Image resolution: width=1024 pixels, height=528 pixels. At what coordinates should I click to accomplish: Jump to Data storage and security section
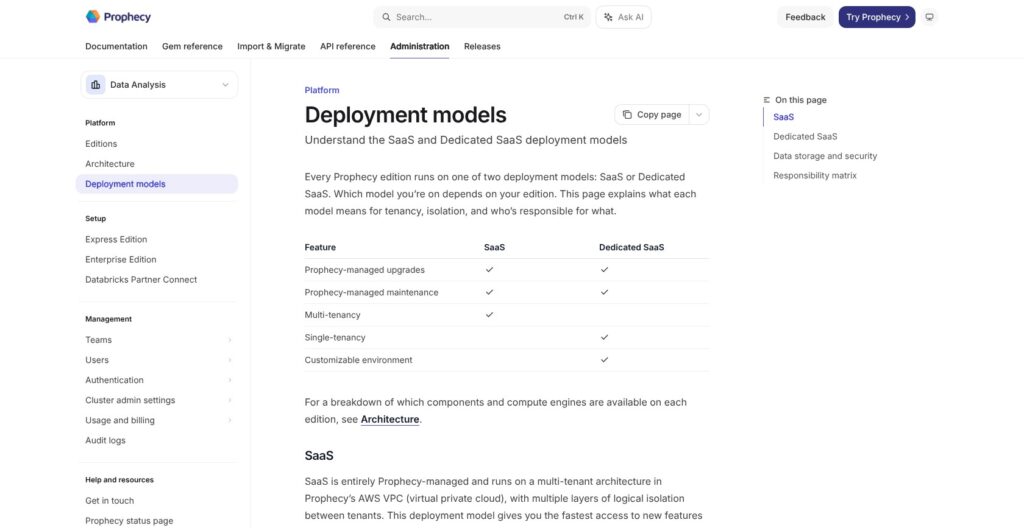825,156
